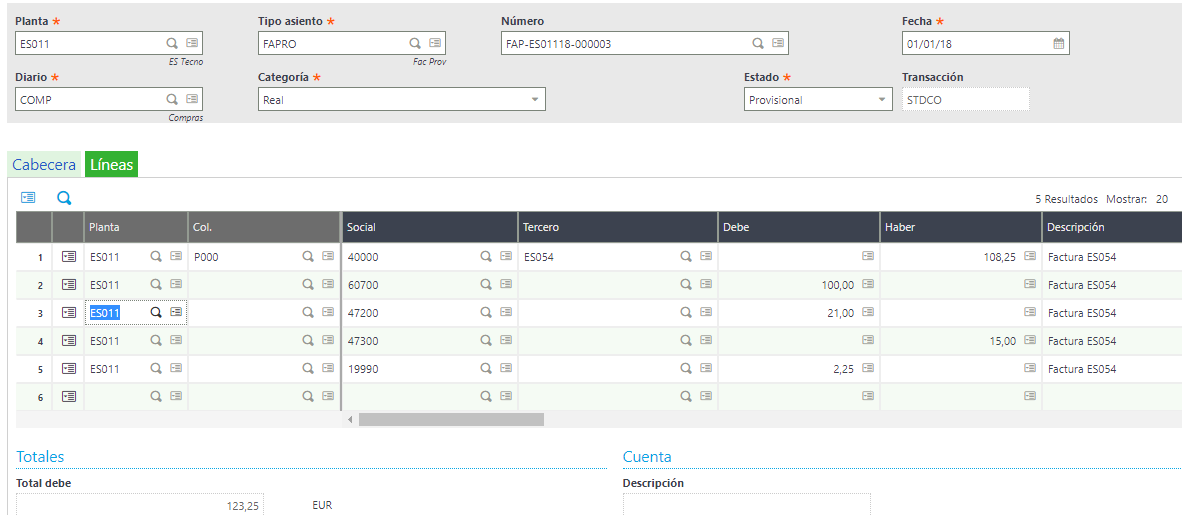
Task: Click the search icon next to account 47300
Action: (x=487, y=340)
